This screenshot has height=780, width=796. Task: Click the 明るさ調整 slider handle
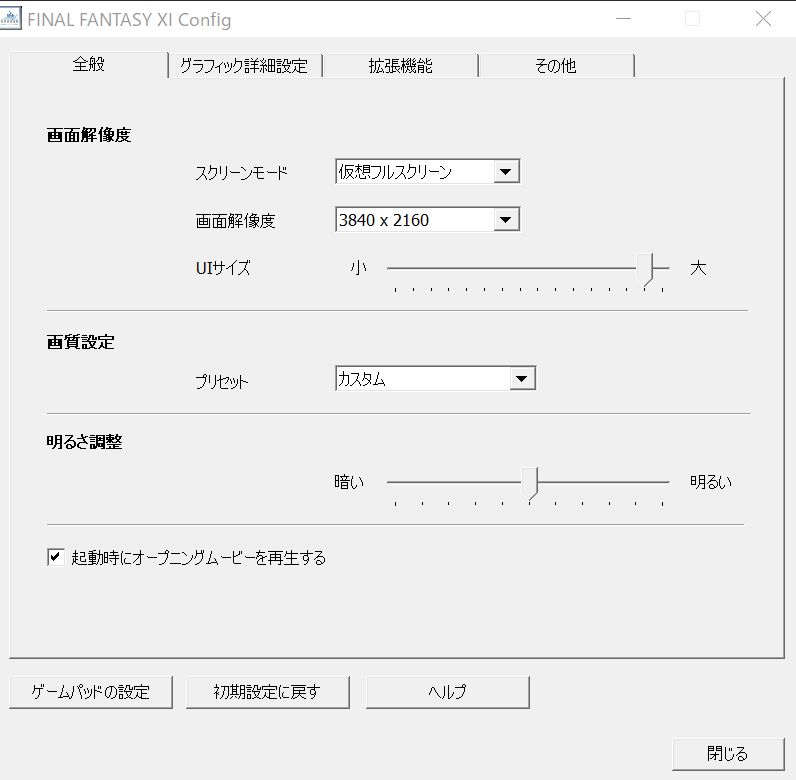pos(530,482)
